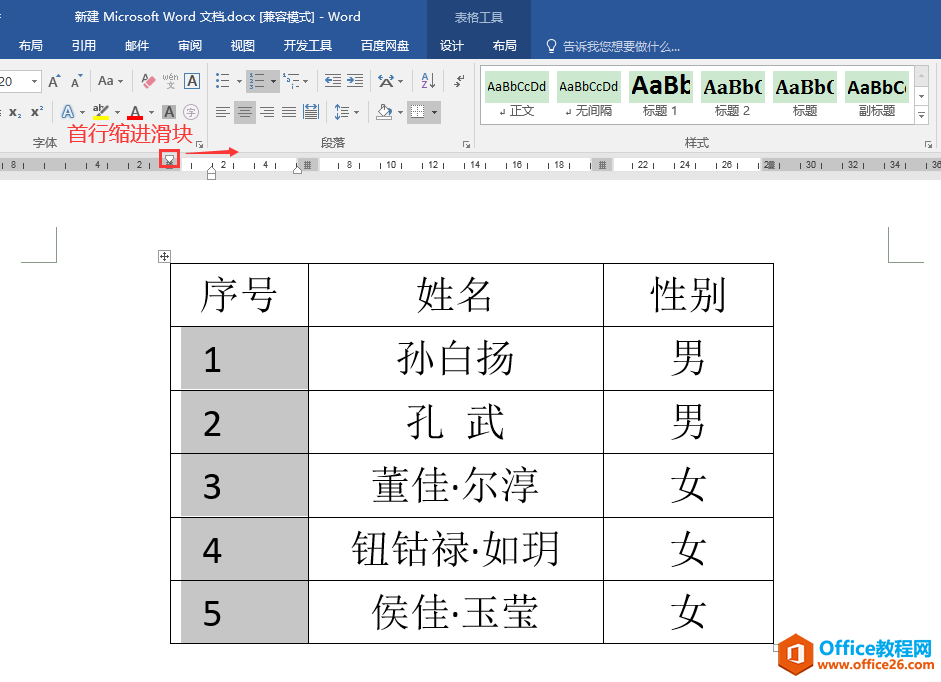Apply borders with border grid icon

pos(417,112)
